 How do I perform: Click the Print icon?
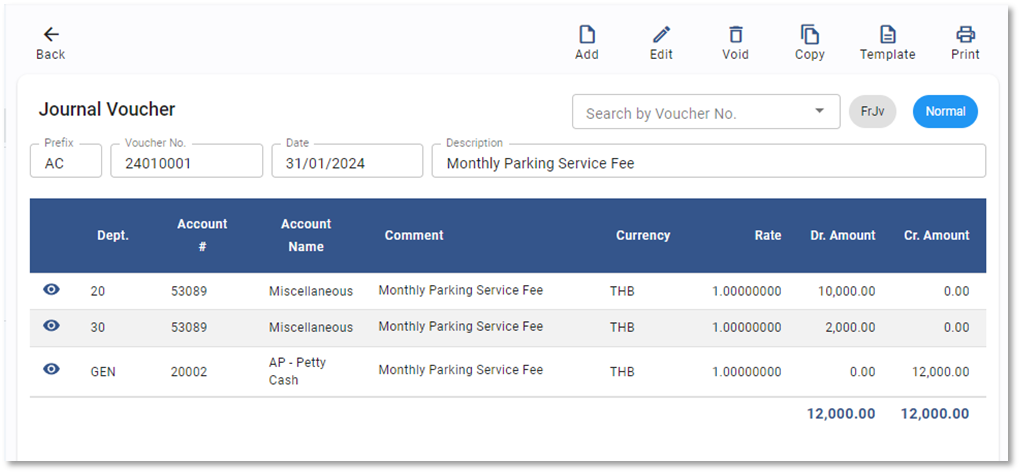tap(965, 35)
